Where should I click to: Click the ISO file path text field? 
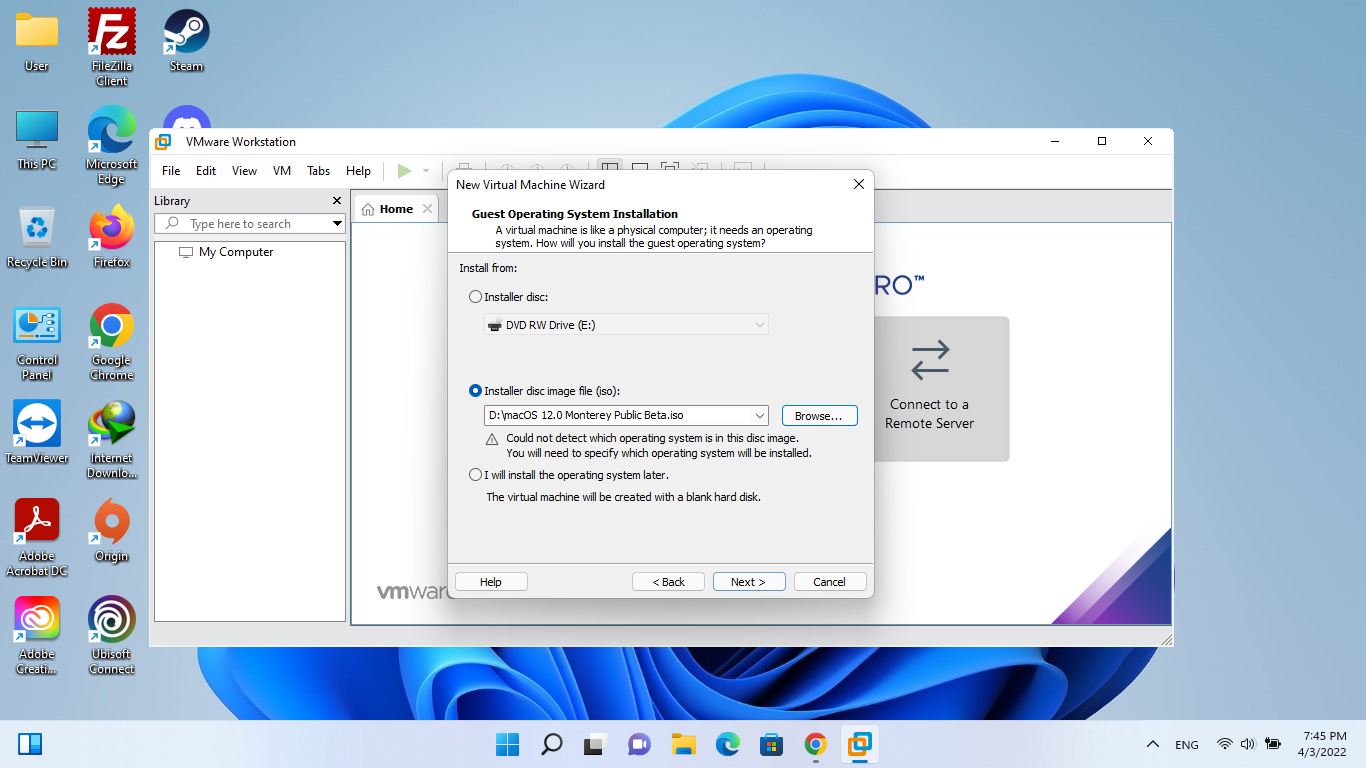click(618, 415)
